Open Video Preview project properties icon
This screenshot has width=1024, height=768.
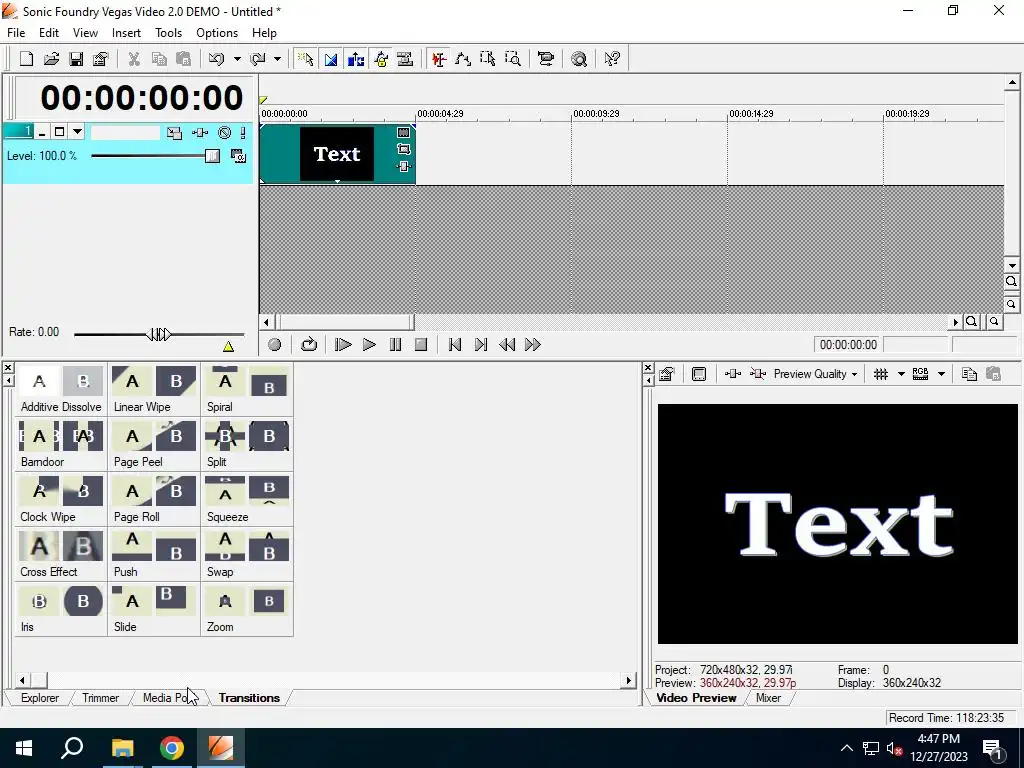click(667, 374)
